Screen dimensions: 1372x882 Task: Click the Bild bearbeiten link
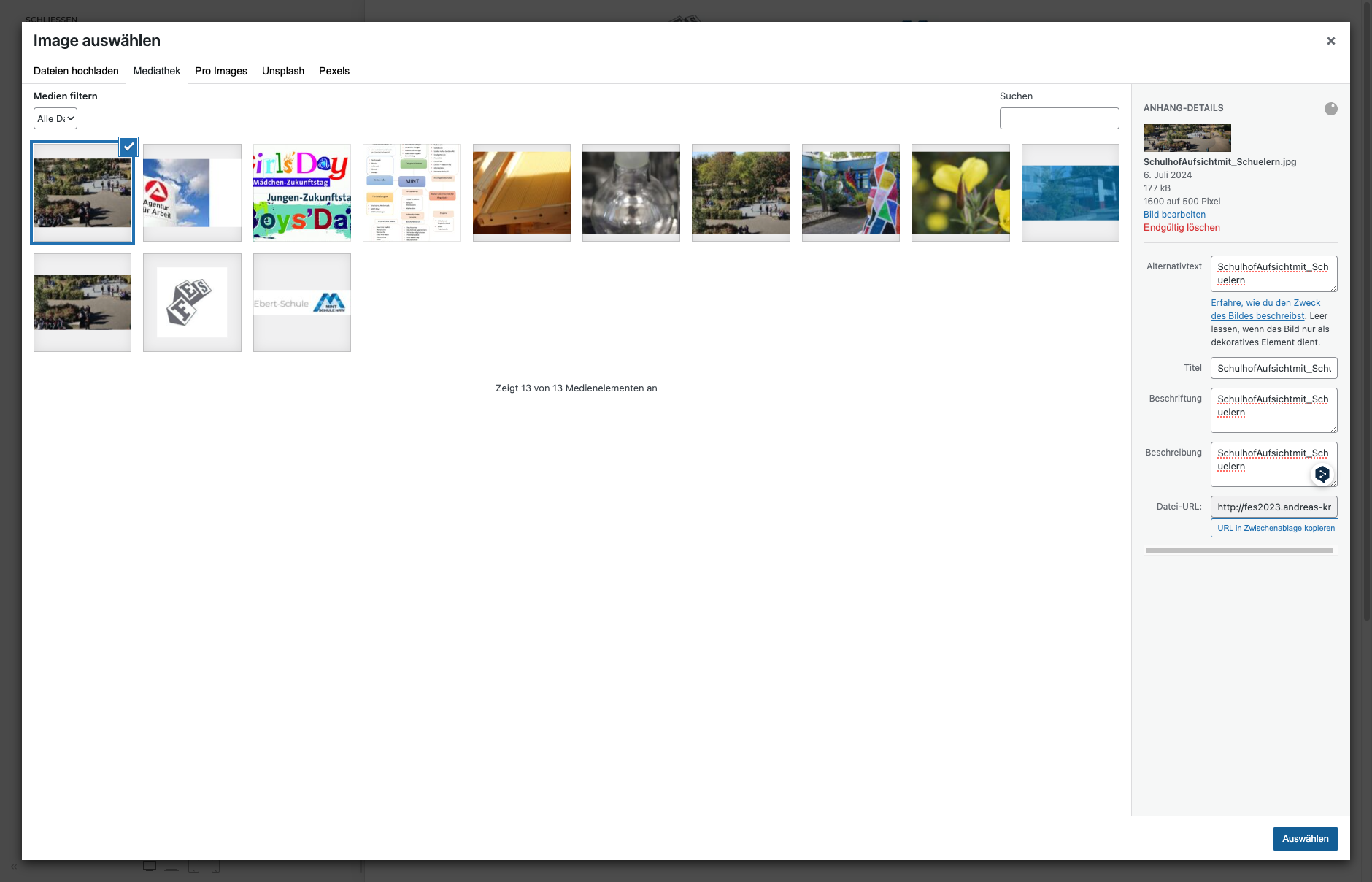point(1174,215)
